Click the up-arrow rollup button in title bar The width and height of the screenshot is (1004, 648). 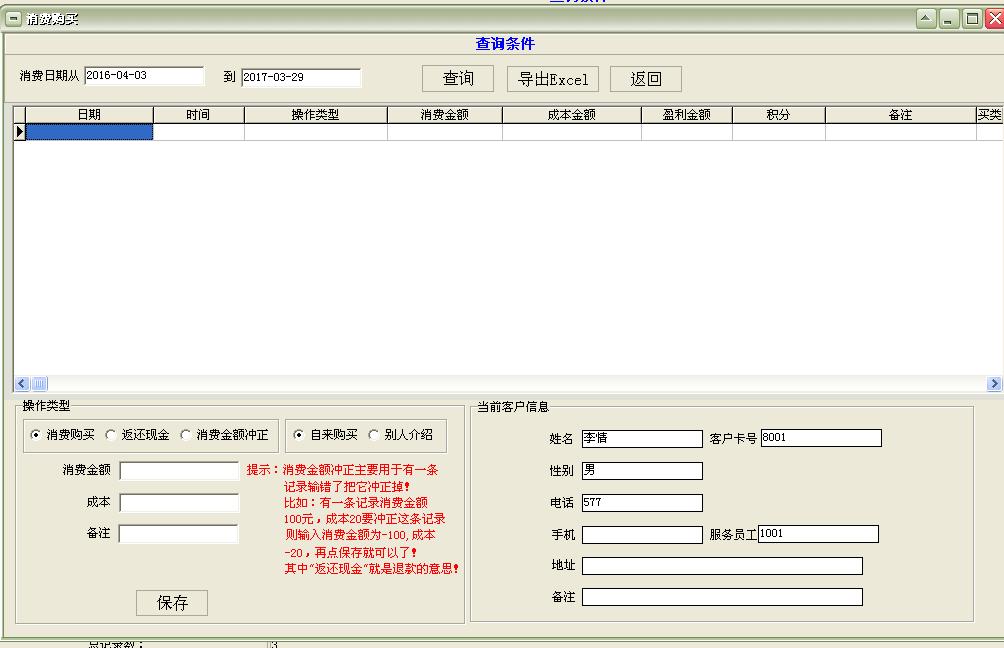[x=926, y=19]
